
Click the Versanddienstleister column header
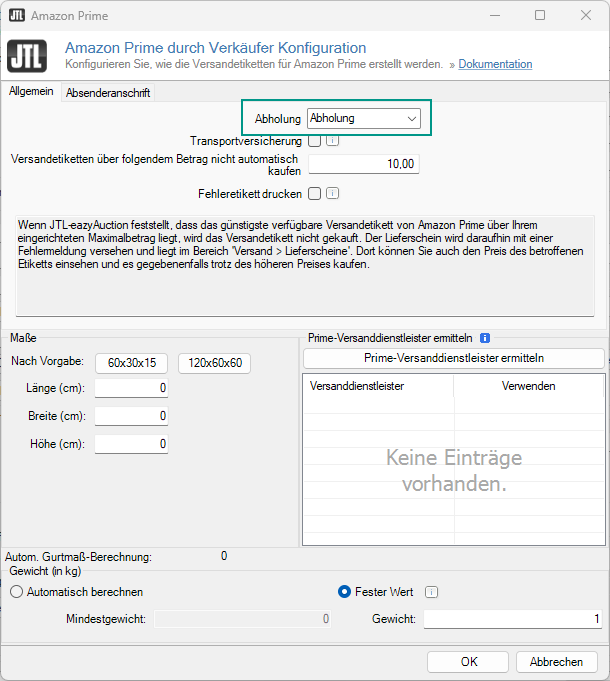click(378, 386)
